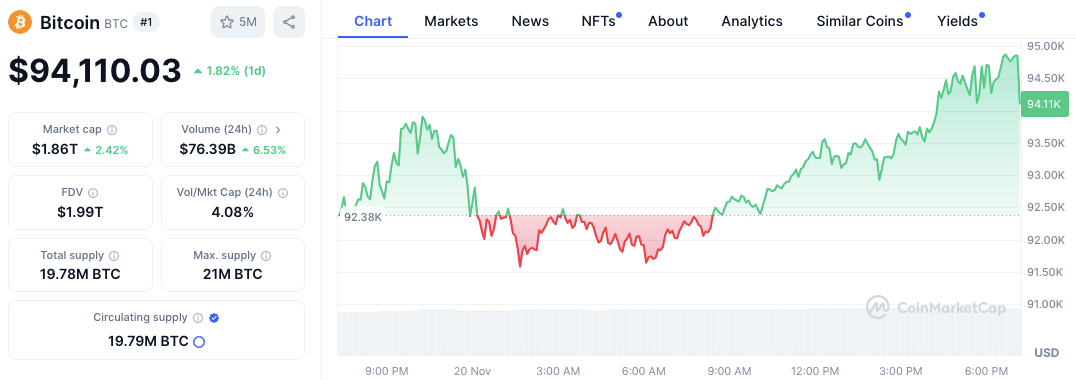Viewport: 1076px width, 380px height.
Task: Open Max. supply info icon
Action: (266, 256)
